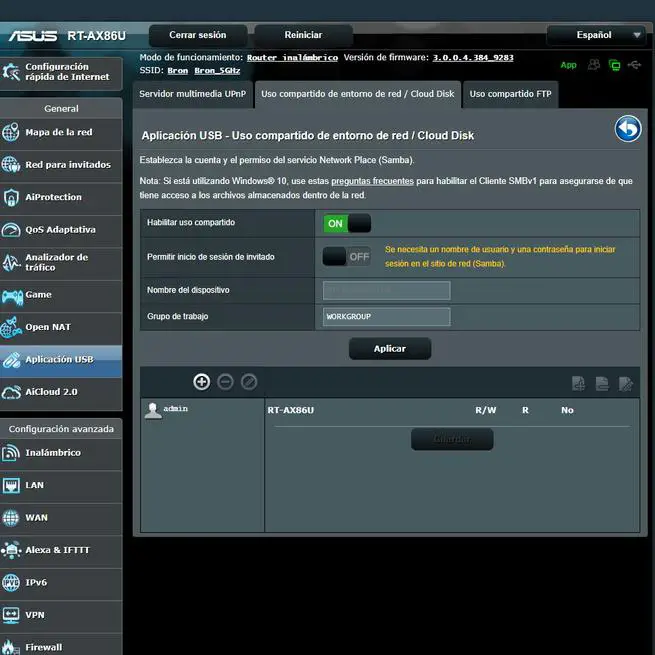Open WAN settings
This screenshot has width=655, height=655.
[61, 518]
